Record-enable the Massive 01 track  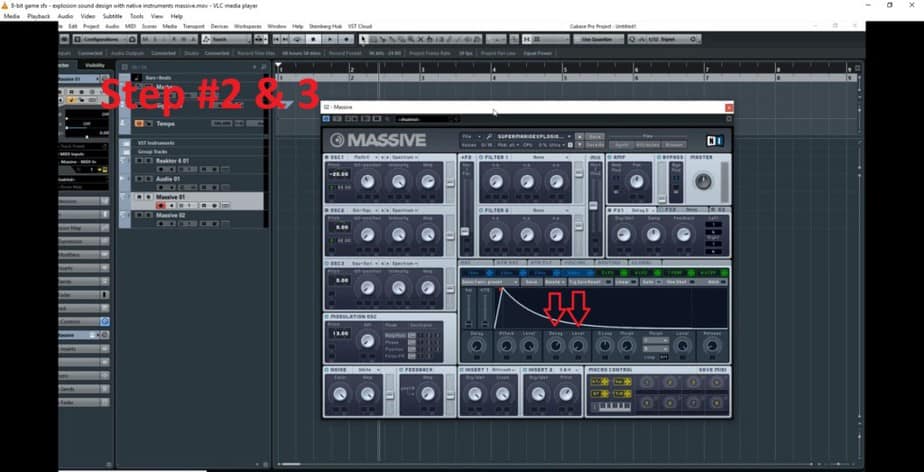[162, 204]
